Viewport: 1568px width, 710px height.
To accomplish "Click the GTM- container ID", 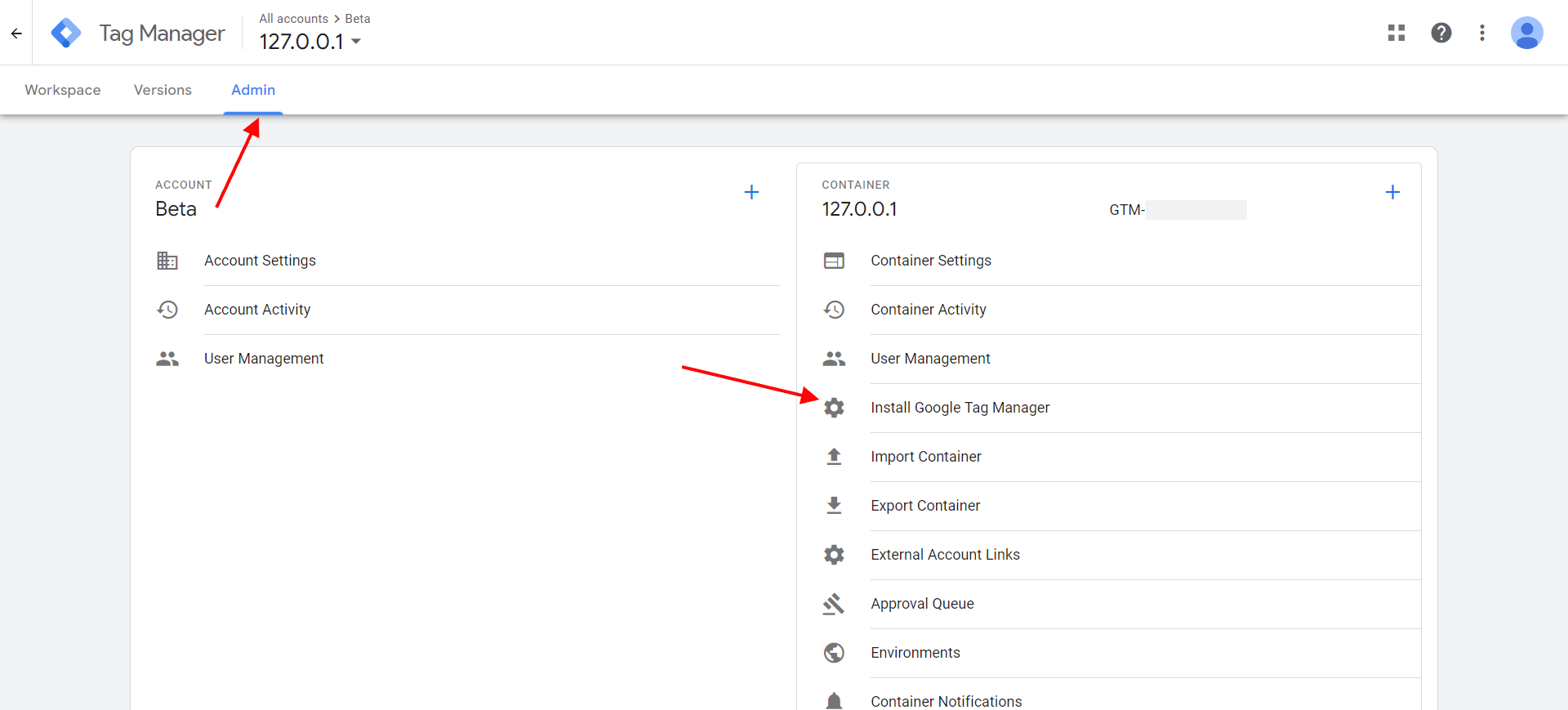I will coord(1178,210).
